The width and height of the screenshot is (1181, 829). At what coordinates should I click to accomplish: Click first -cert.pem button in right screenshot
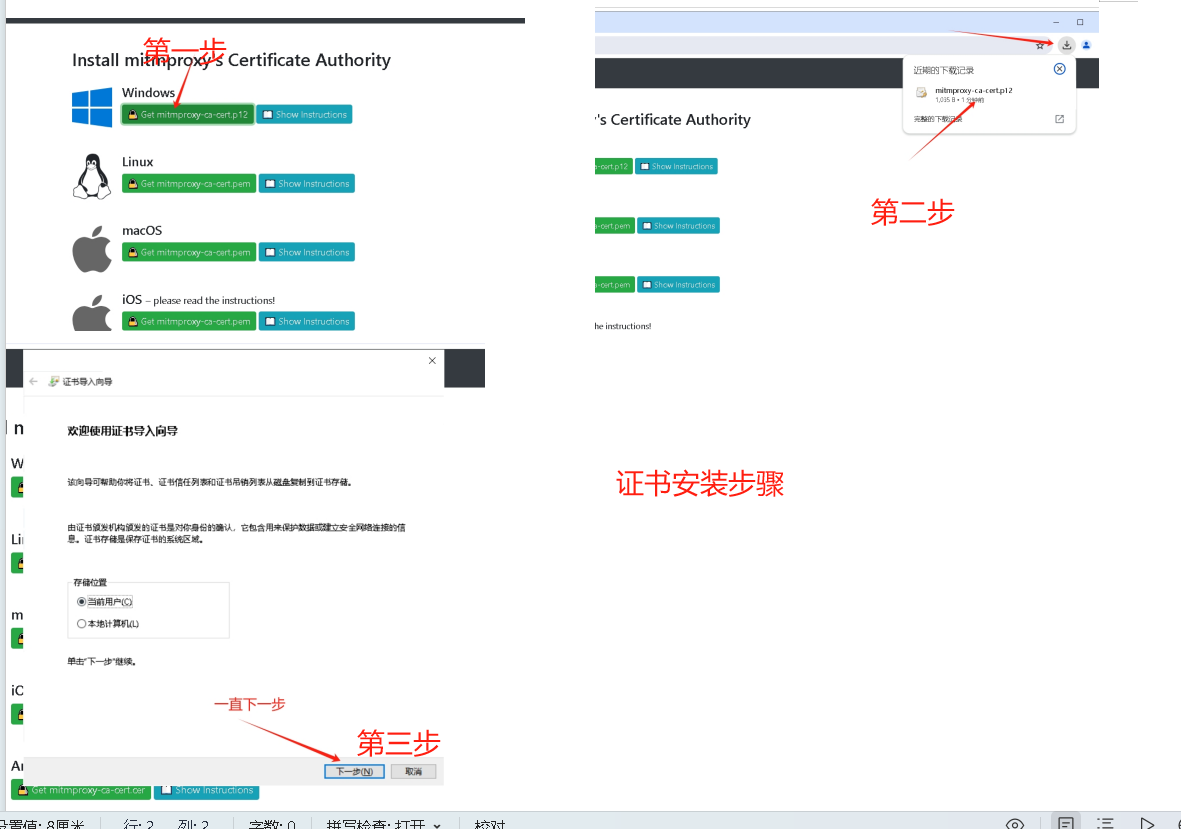(x=615, y=226)
